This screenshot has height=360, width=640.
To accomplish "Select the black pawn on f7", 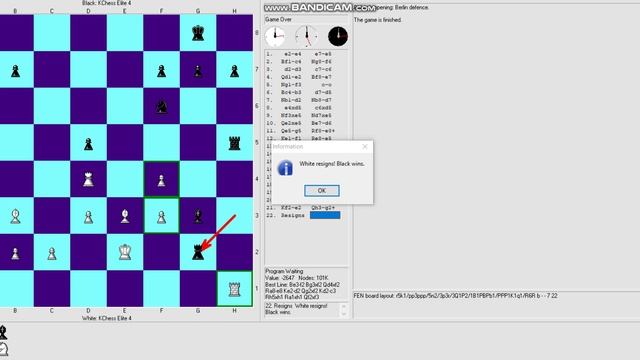I will tap(162, 71).
